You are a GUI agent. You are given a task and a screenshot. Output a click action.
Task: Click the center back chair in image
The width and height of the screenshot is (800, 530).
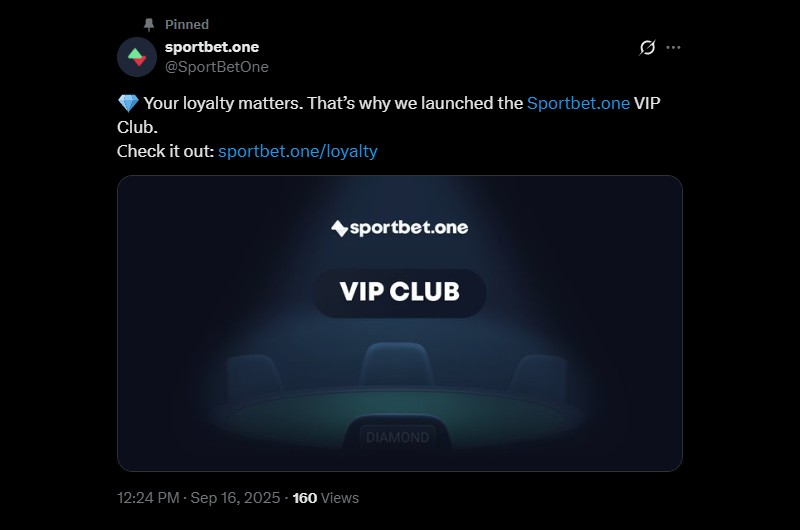(397, 364)
